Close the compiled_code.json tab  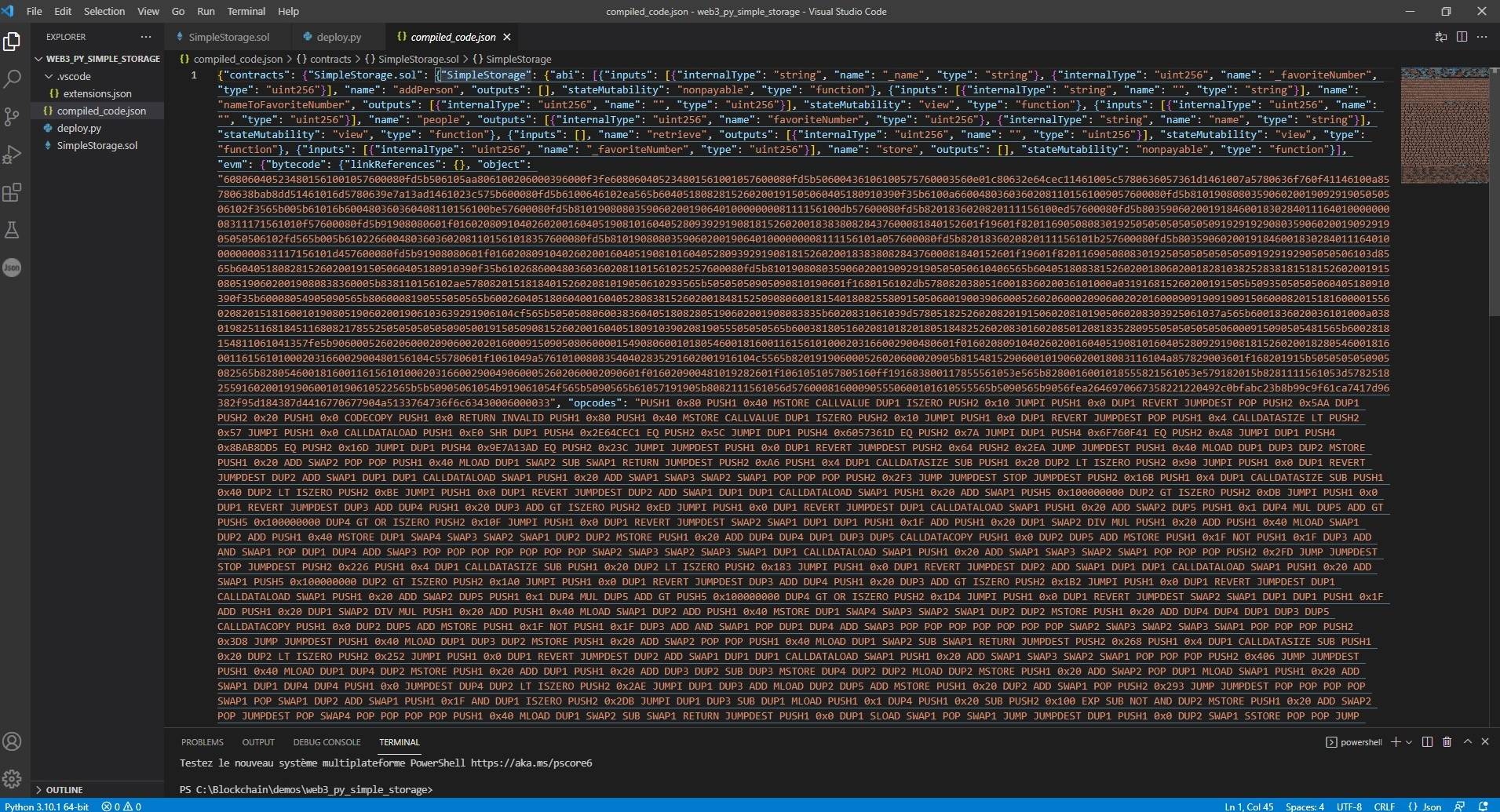point(506,37)
